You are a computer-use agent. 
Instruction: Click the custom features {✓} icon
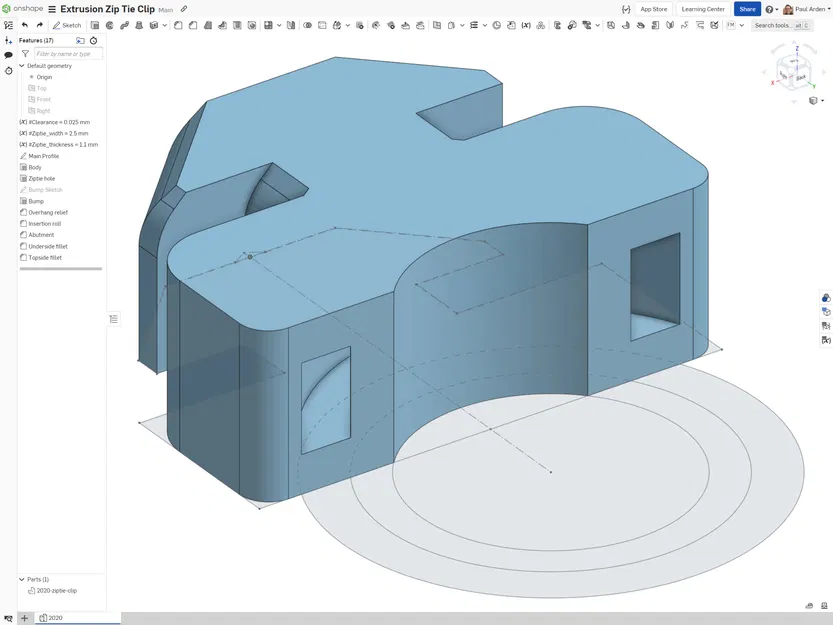point(626,9)
